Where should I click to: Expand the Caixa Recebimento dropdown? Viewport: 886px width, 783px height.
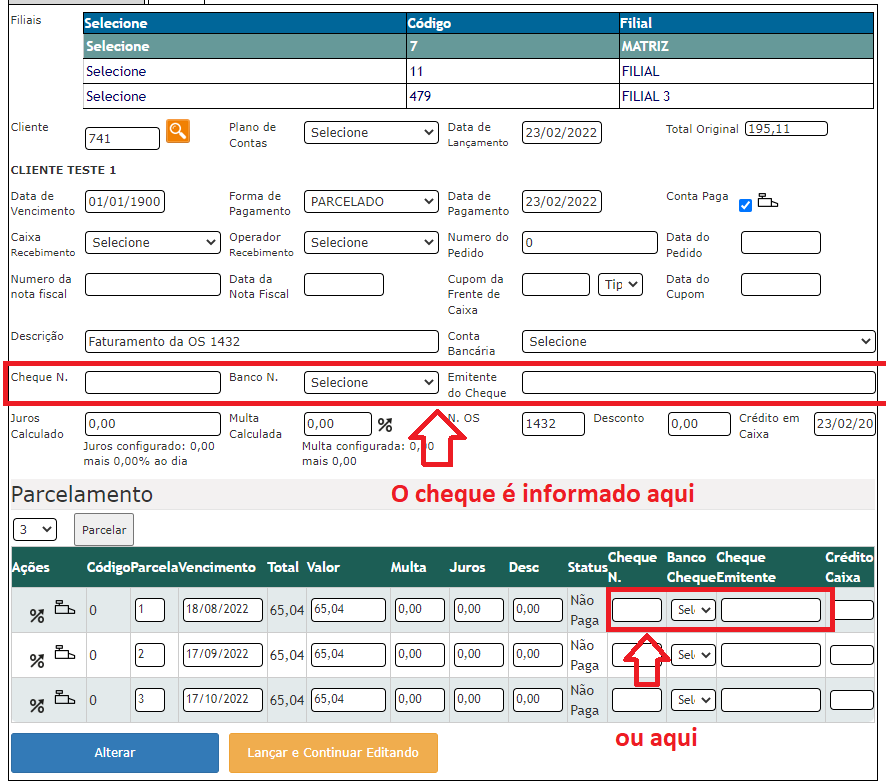click(153, 242)
